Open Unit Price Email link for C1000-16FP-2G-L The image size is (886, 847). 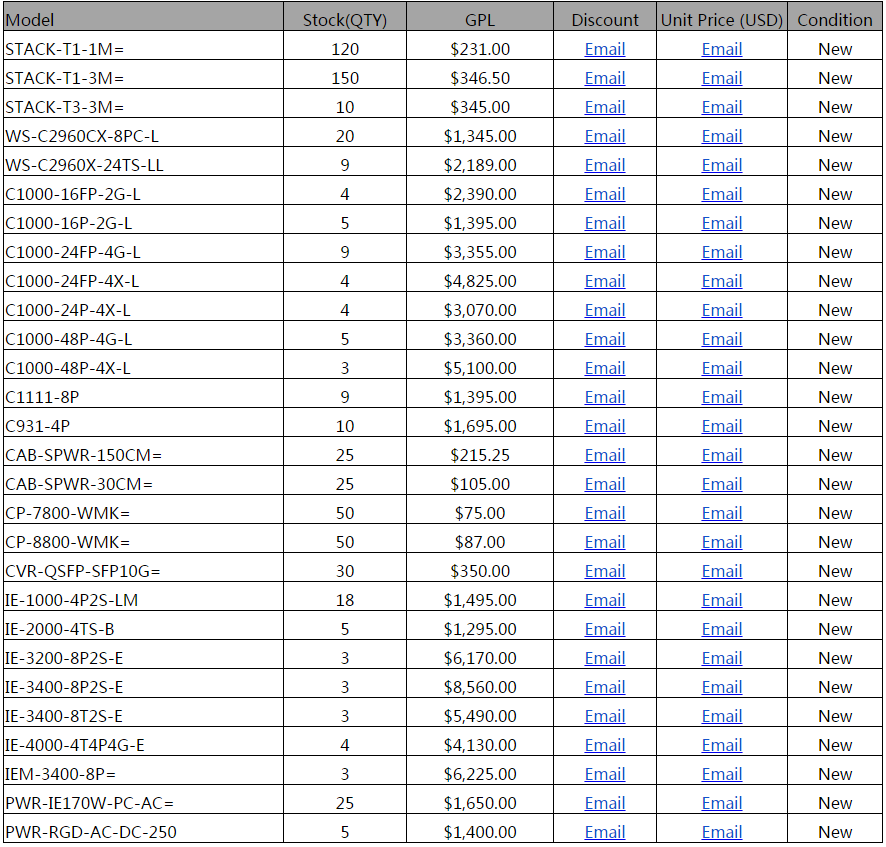(722, 194)
